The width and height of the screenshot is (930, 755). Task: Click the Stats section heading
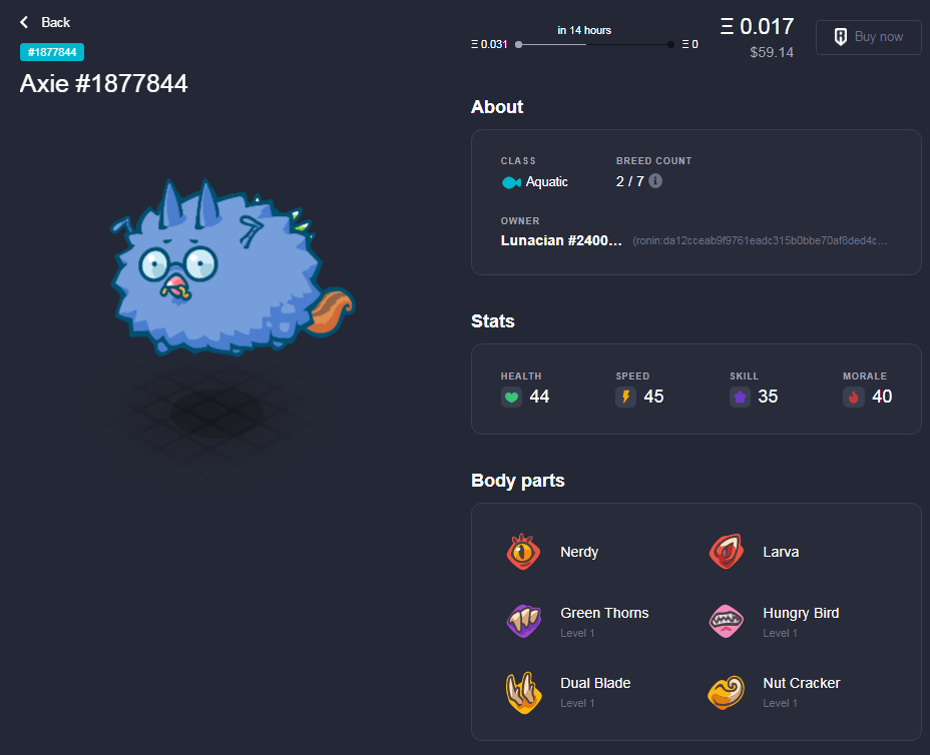493,321
